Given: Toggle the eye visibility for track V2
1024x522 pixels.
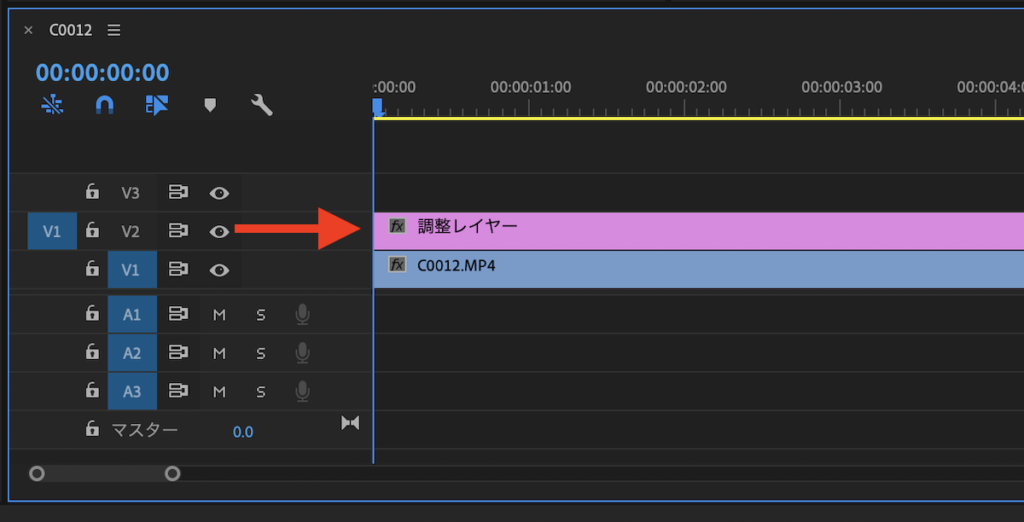Looking at the screenshot, I should click(219, 231).
